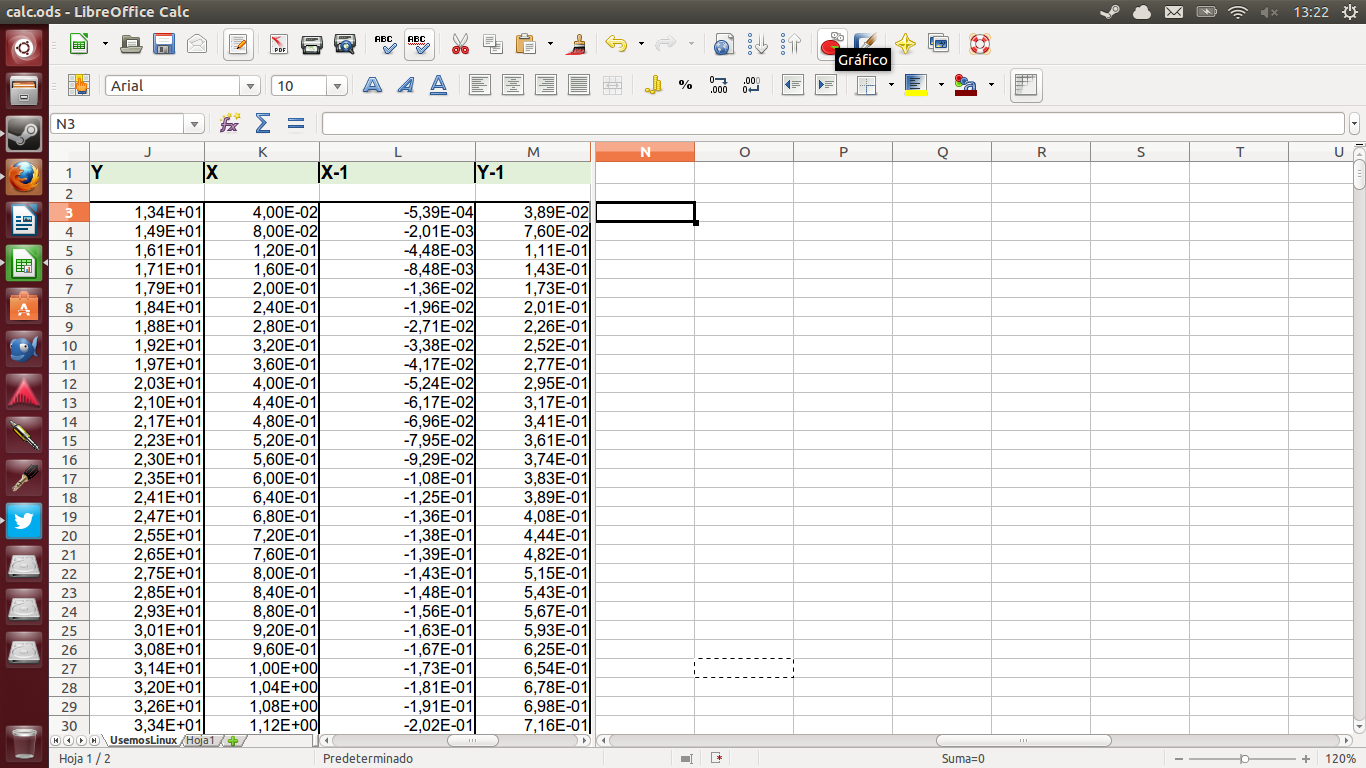Apply currency number format
The image size is (1366, 768).
point(653,85)
